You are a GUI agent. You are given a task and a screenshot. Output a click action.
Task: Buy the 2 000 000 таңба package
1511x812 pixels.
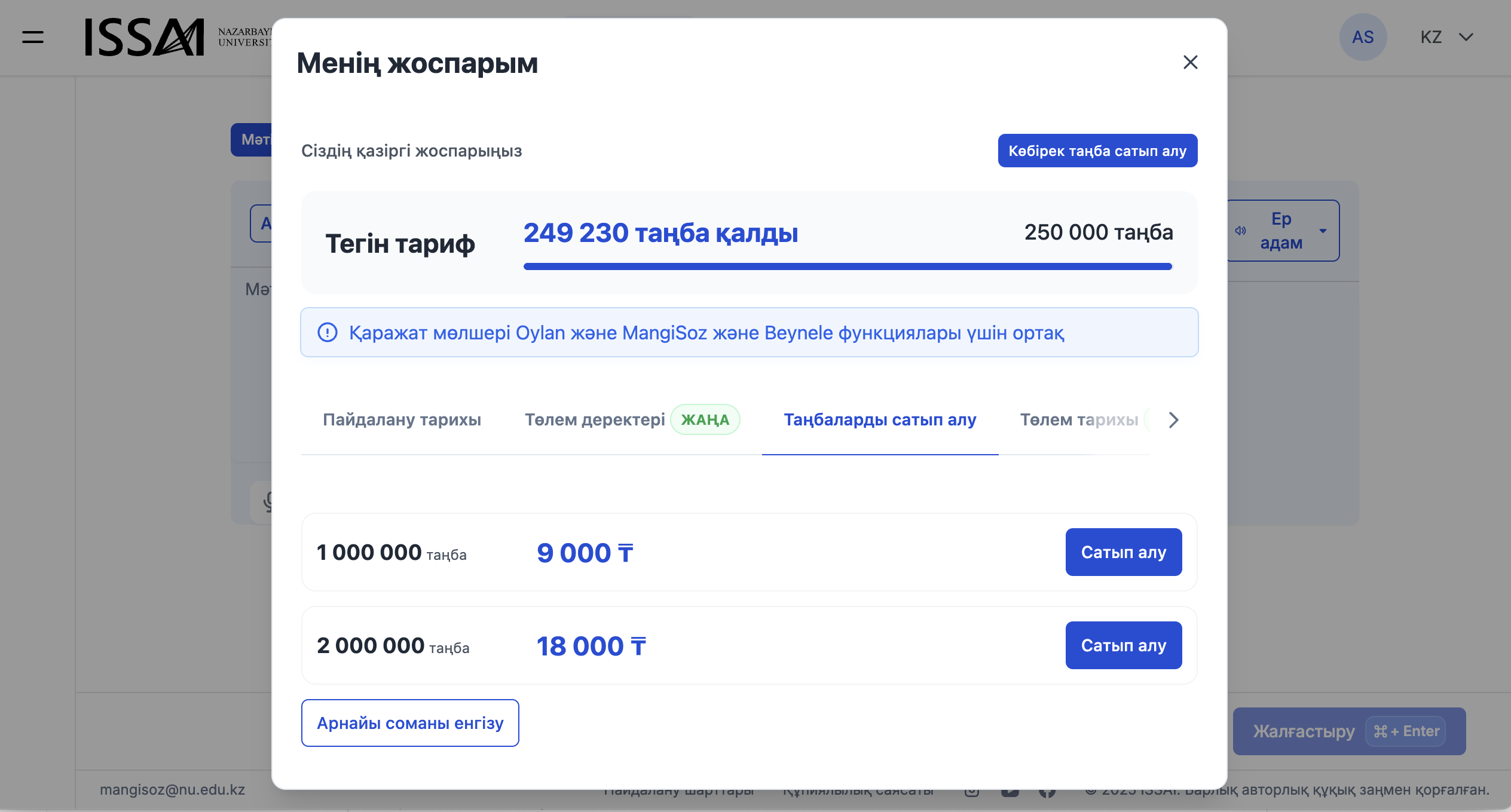(1123, 645)
